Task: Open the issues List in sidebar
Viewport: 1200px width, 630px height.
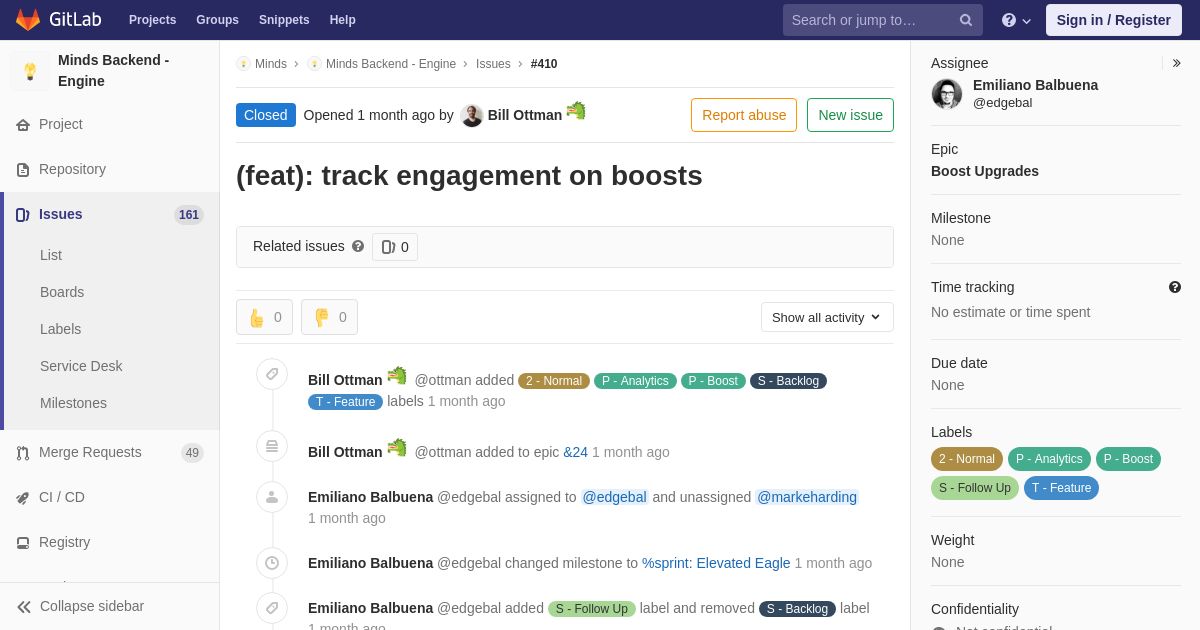Action: click(51, 255)
